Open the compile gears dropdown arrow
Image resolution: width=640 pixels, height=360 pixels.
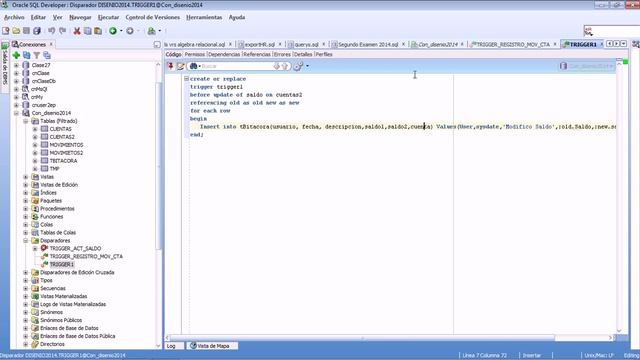pyautogui.click(x=307, y=66)
